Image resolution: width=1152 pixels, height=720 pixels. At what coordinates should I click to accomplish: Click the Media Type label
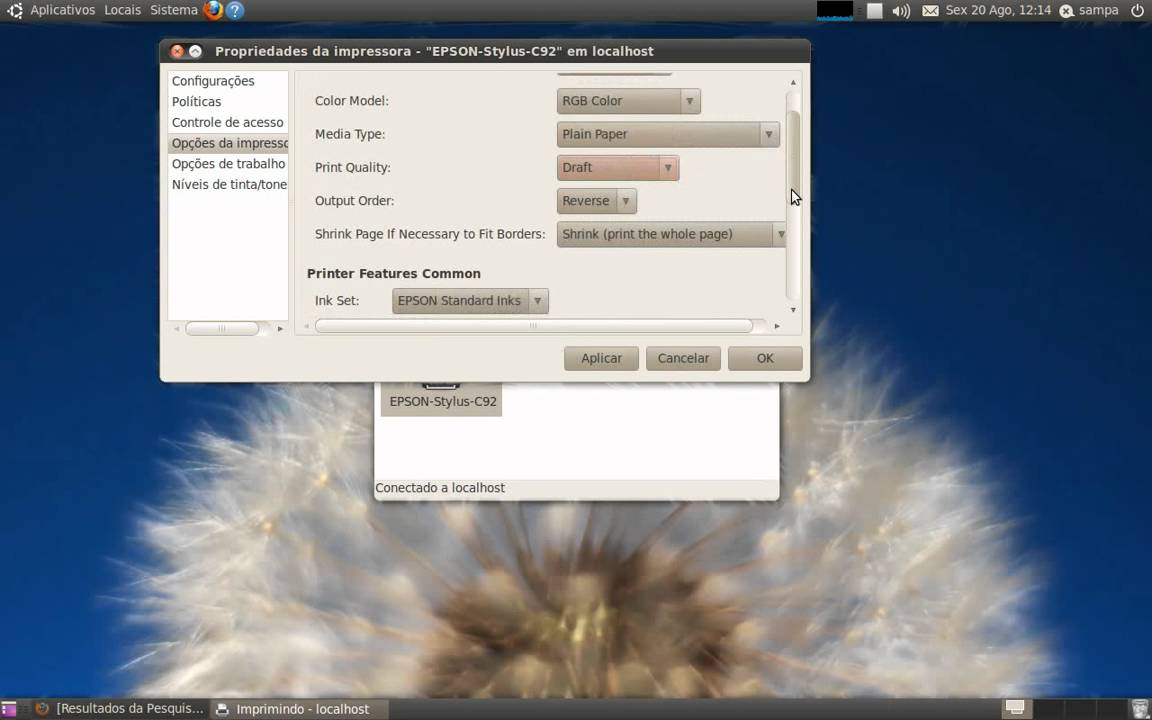pyautogui.click(x=350, y=134)
